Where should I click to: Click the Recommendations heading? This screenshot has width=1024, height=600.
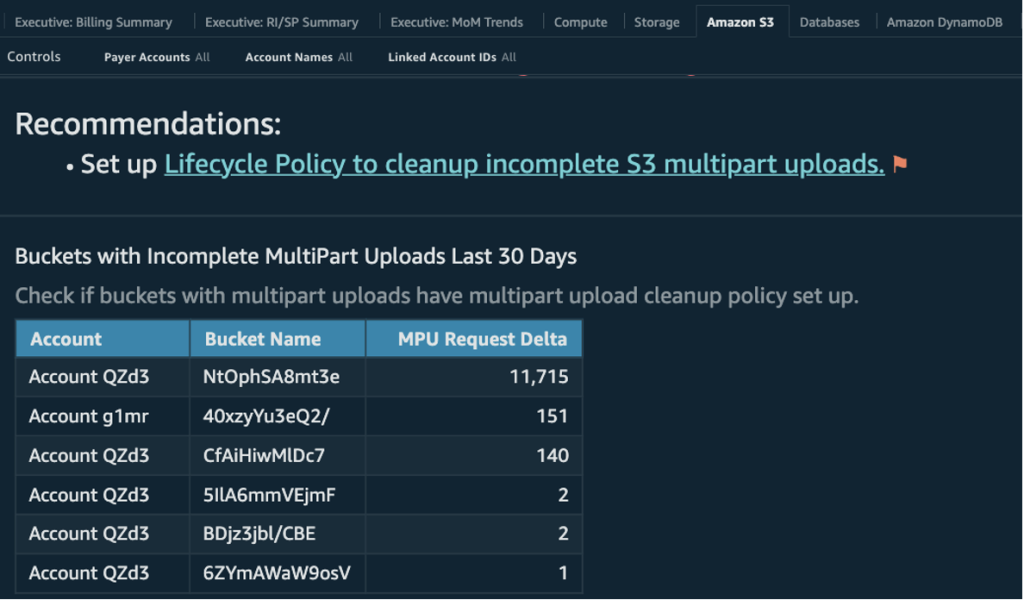[148, 123]
